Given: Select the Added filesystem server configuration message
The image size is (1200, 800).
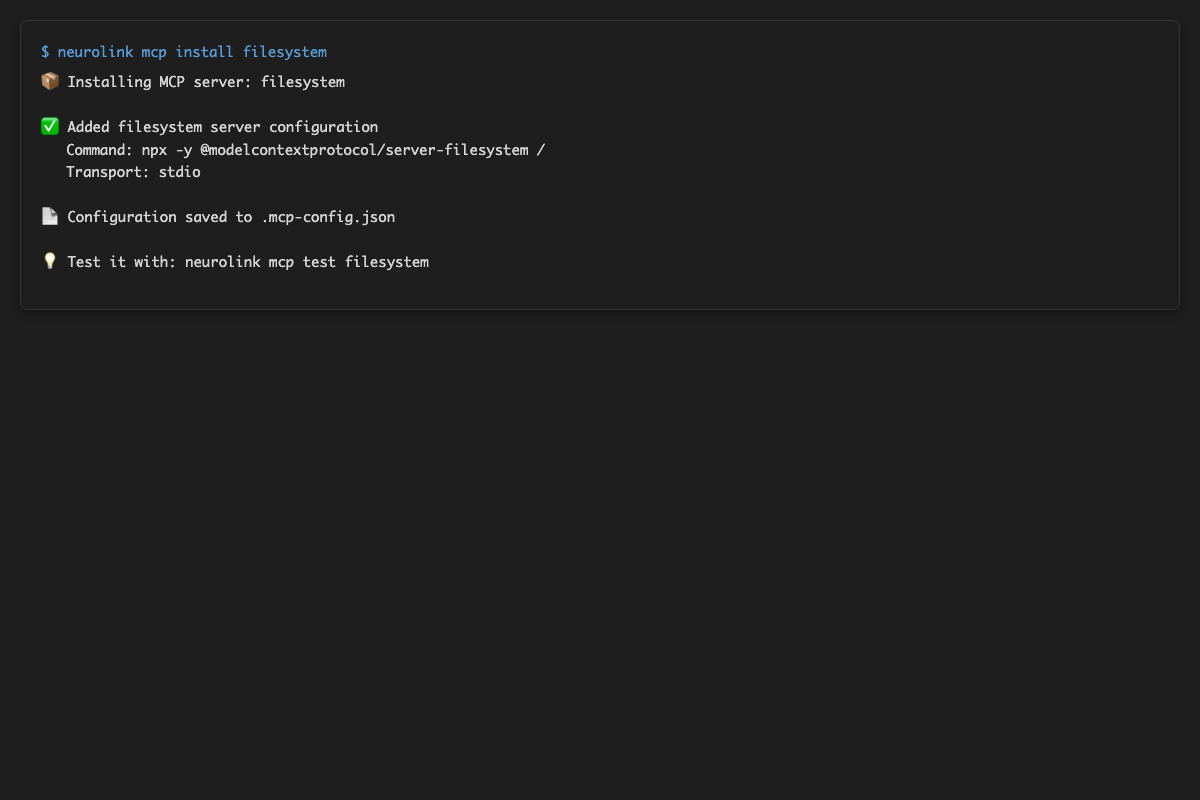Looking at the screenshot, I should click(222, 126).
